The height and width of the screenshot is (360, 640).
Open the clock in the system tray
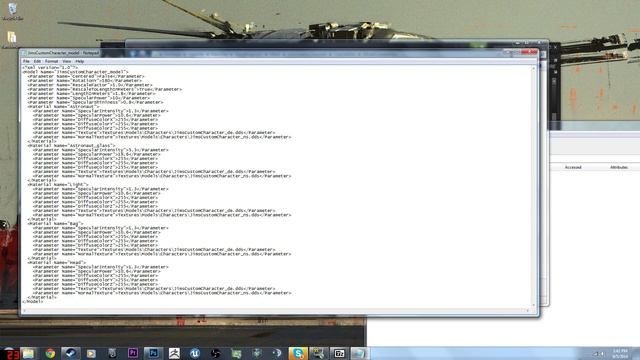tap(620, 353)
